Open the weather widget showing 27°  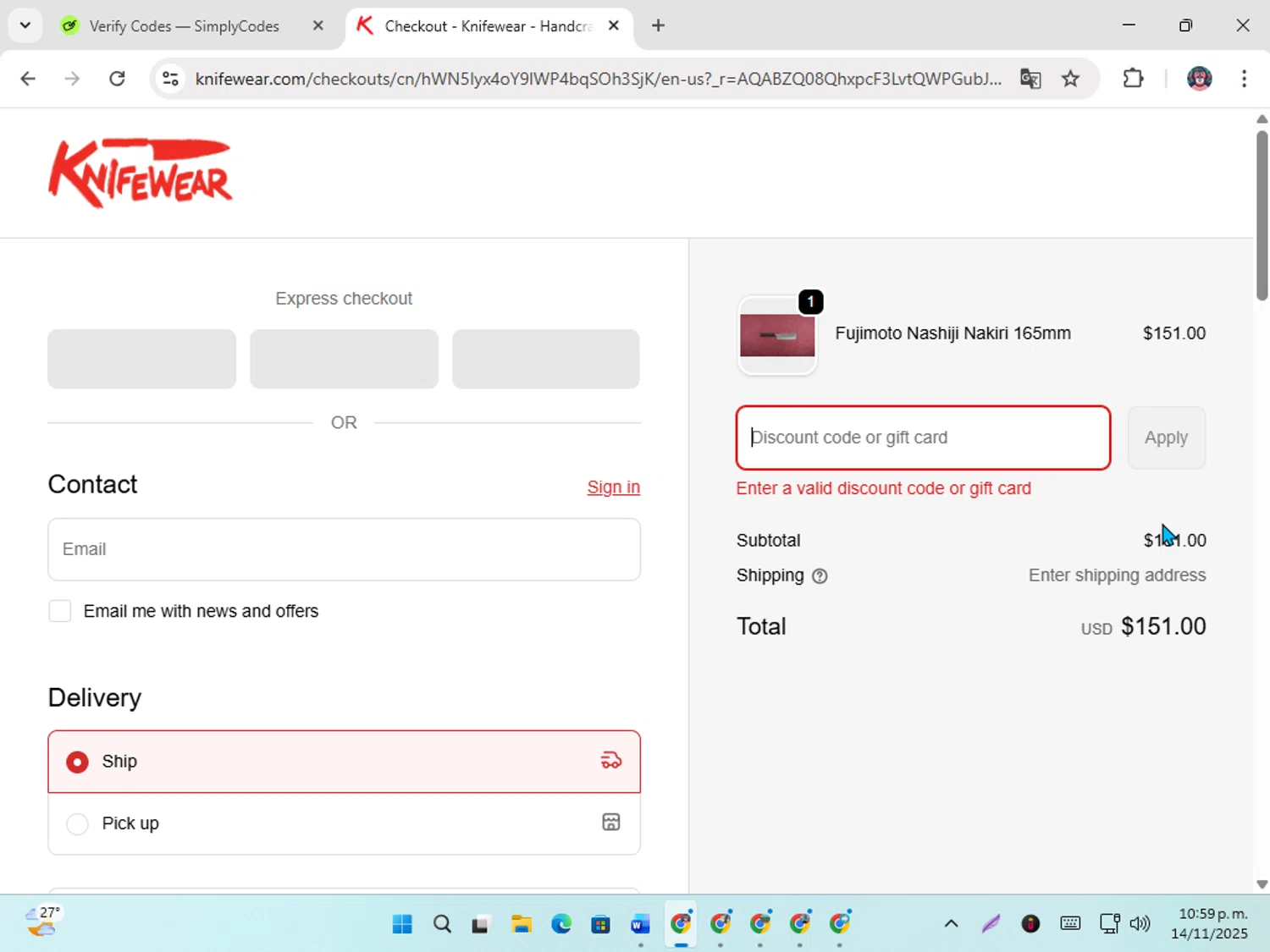[42, 922]
